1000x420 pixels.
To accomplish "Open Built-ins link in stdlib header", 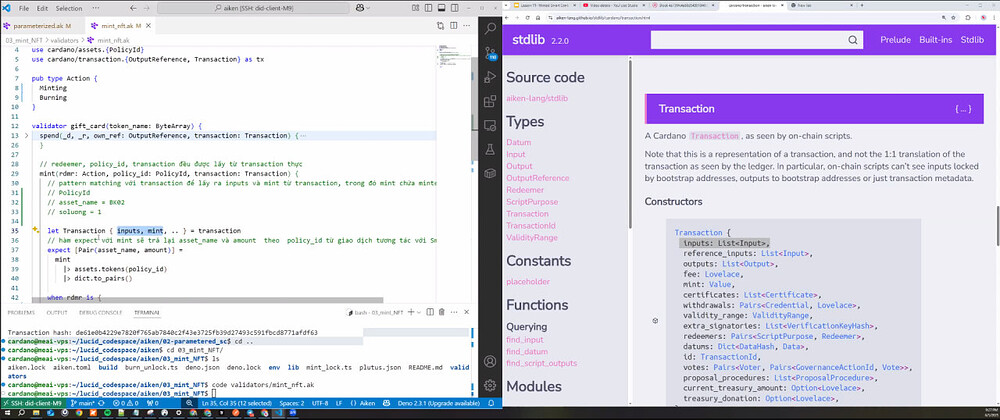I will tap(936, 40).
